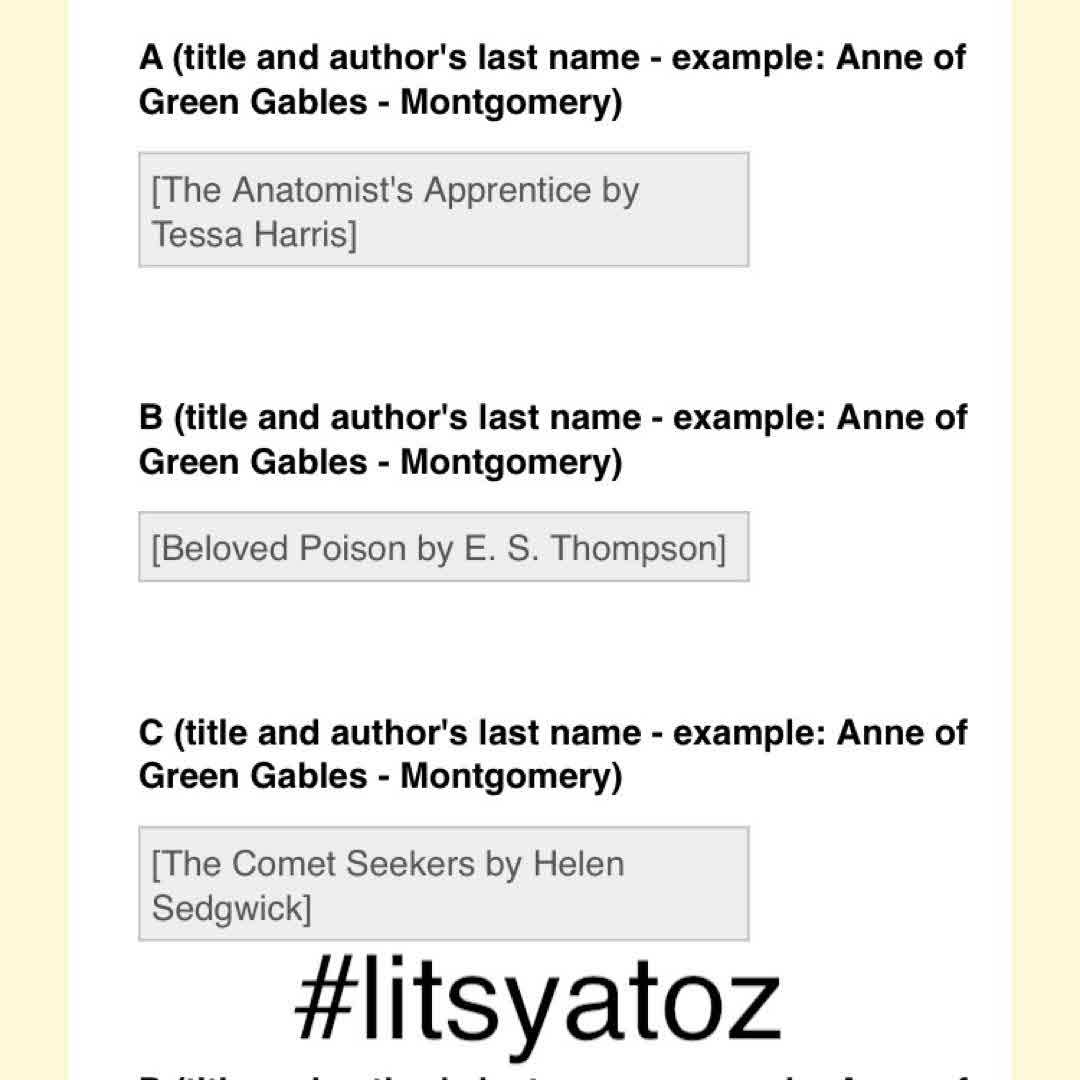The image size is (1080, 1080).
Task: Click "Green Gables - Montgomery)" under question C
Action: [x=380, y=777]
